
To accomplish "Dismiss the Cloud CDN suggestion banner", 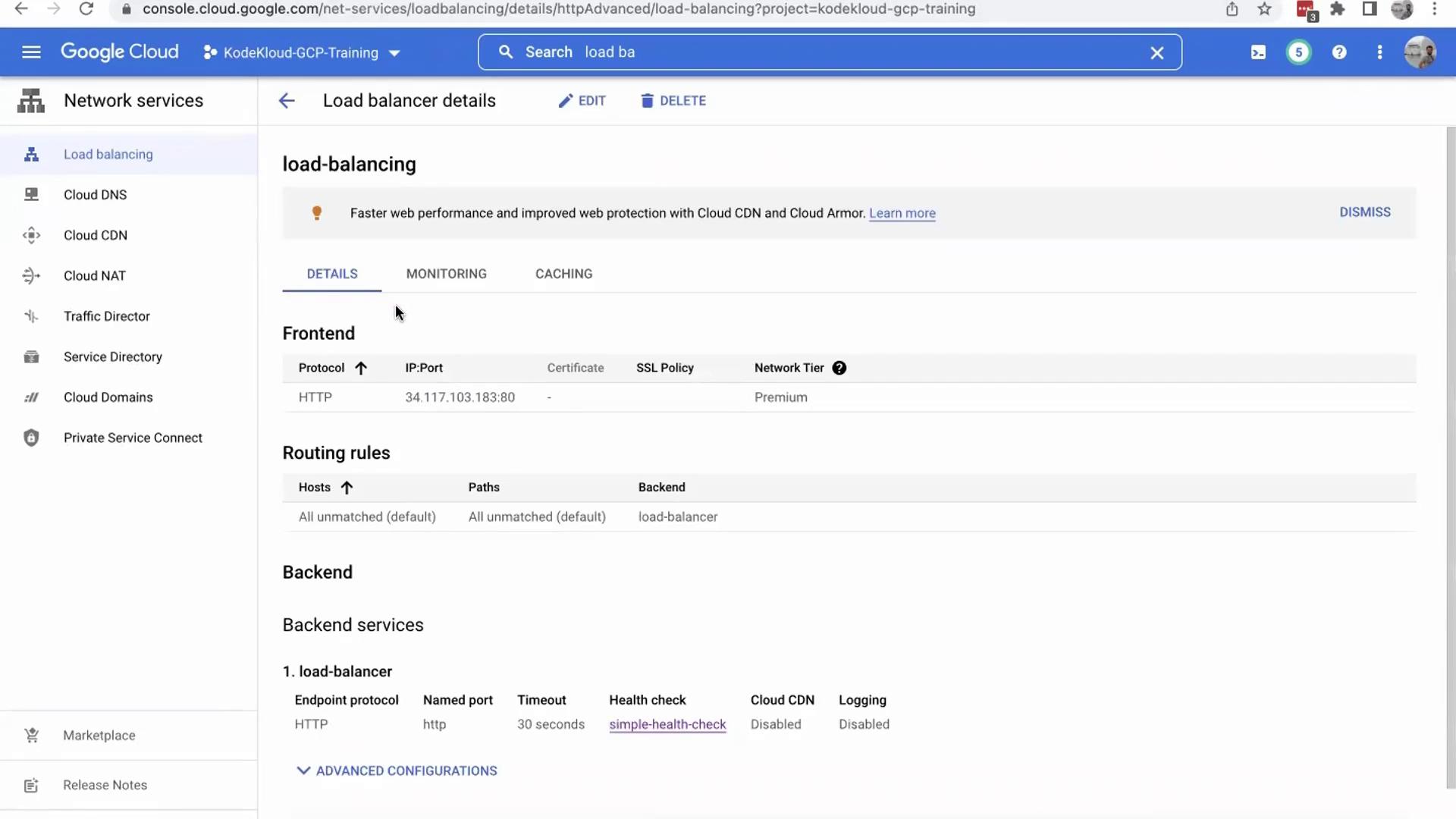I will click(x=1364, y=212).
